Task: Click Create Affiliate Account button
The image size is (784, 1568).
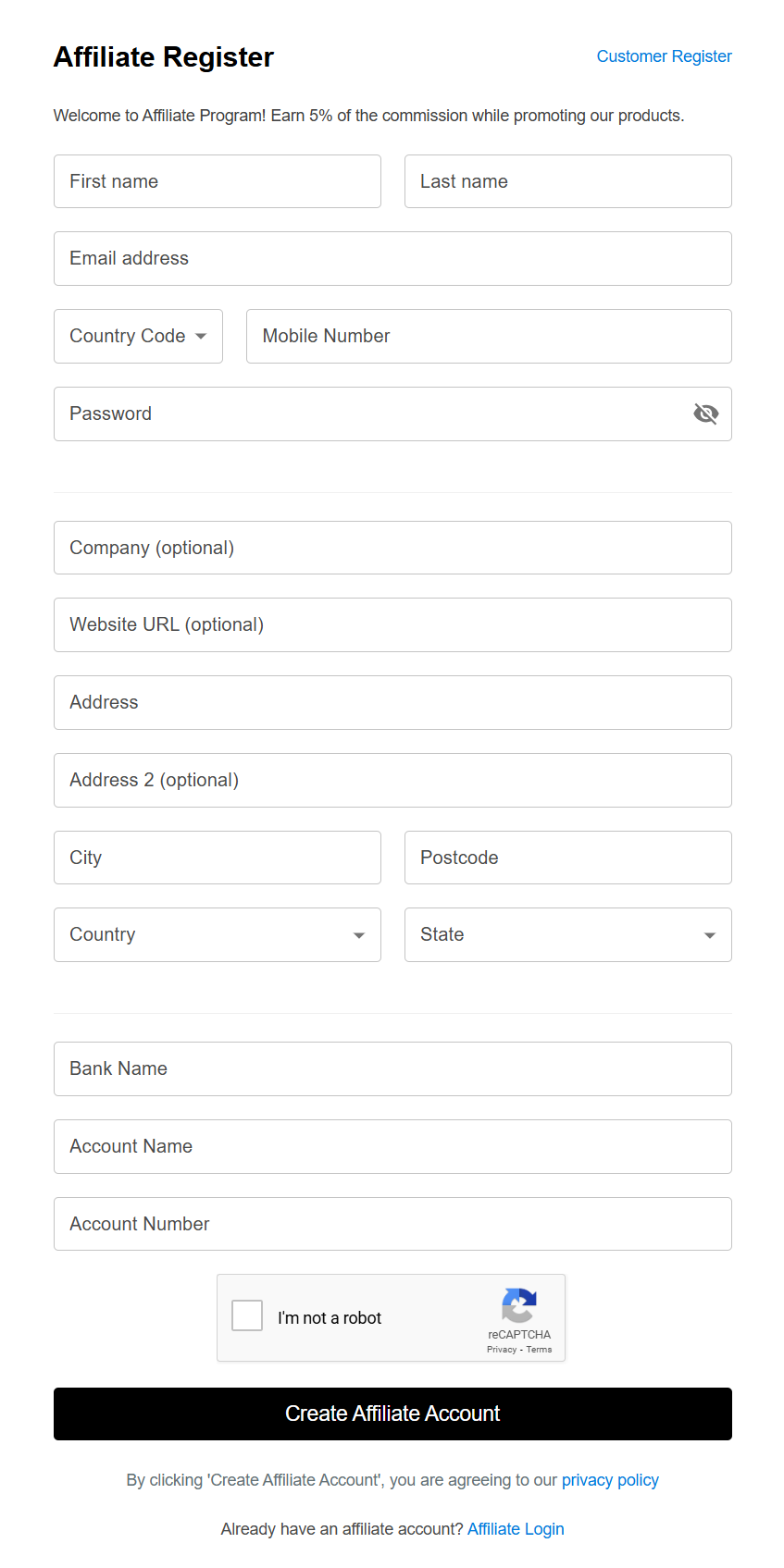Action: click(x=392, y=1414)
